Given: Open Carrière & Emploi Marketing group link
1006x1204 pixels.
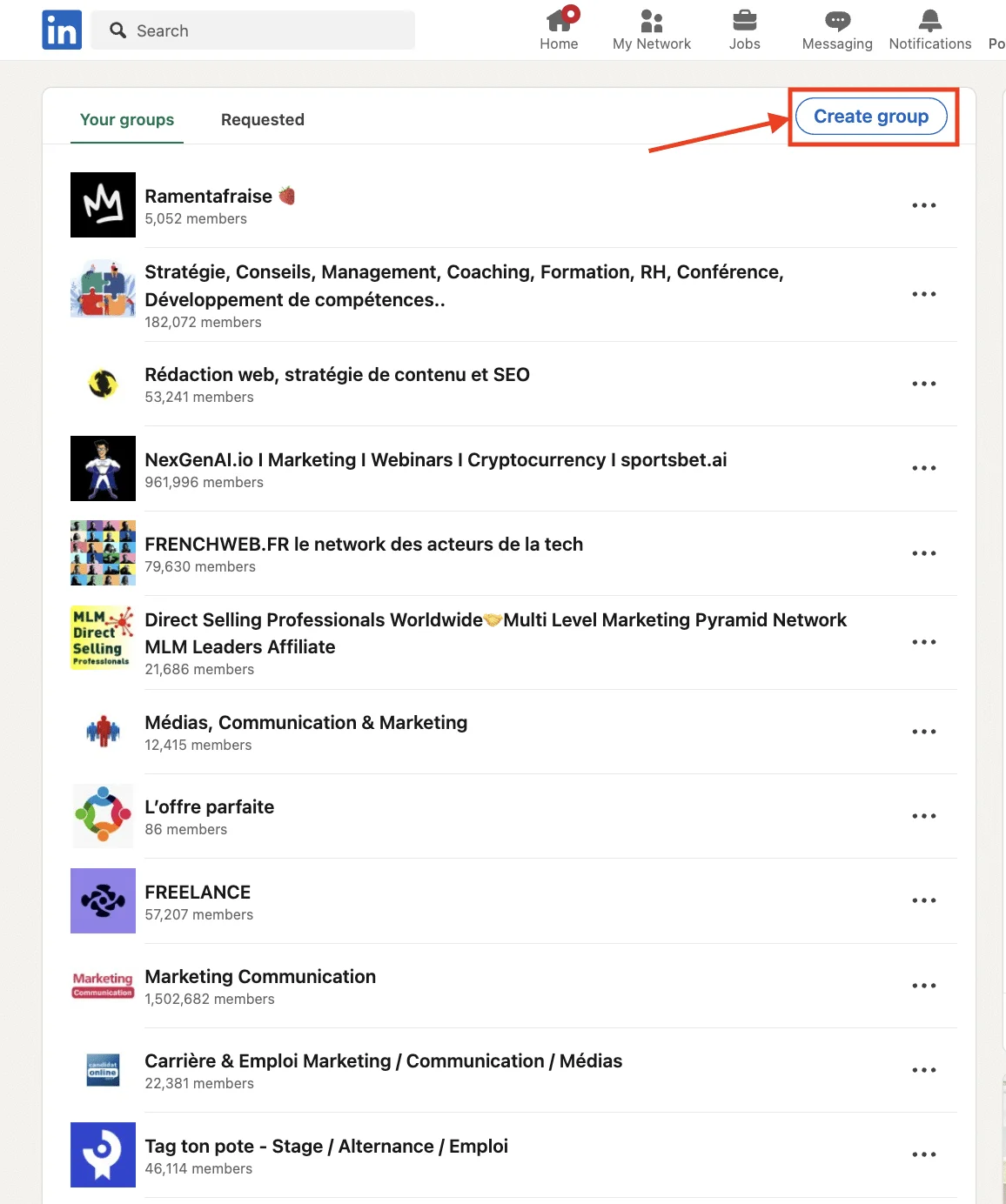Looking at the screenshot, I should (384, 1061).
